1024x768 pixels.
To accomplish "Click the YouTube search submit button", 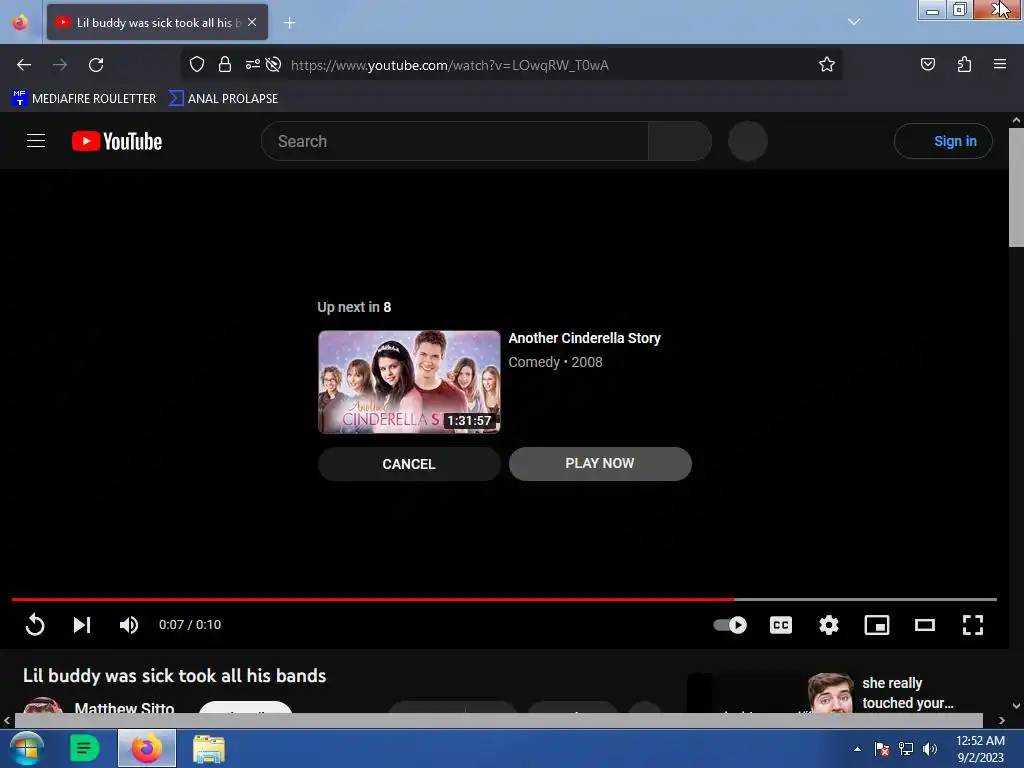I will [x=680, y=141].
